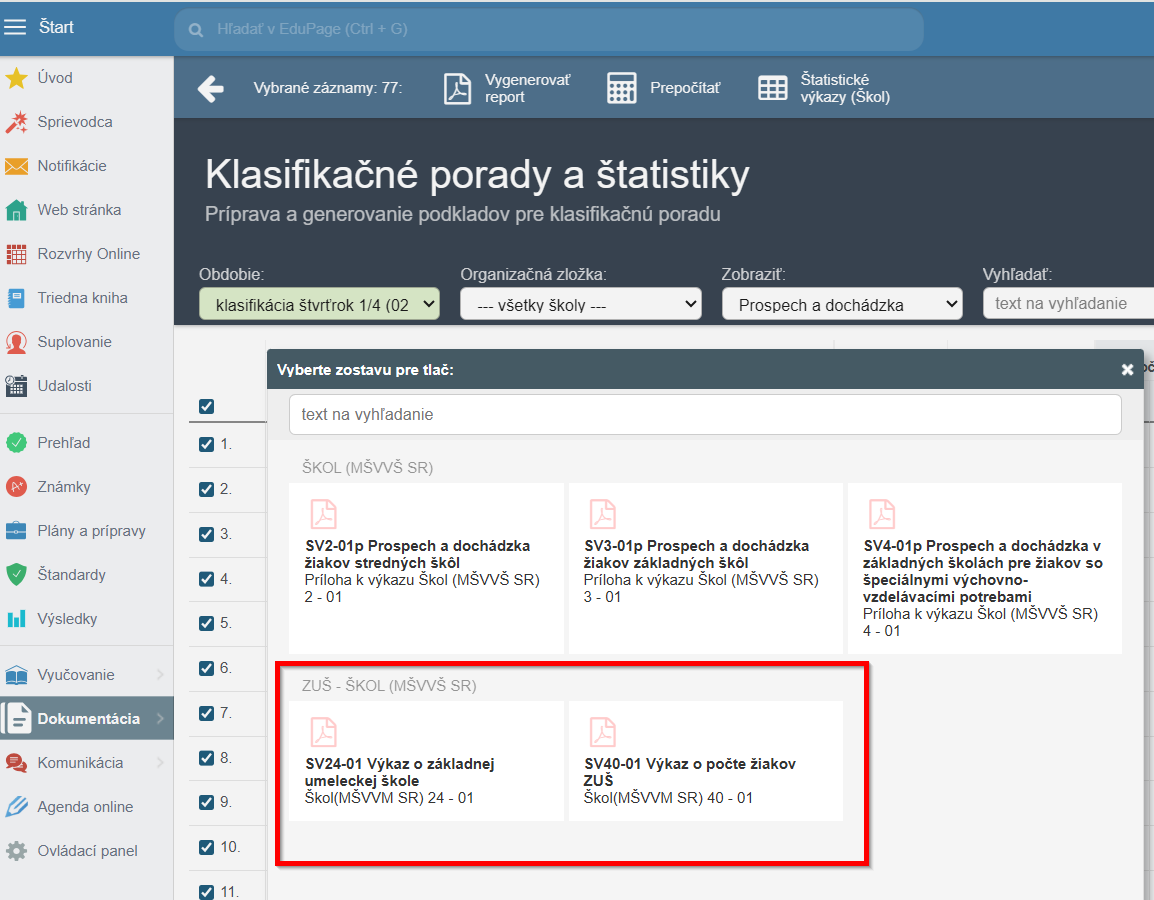
Task: Uncheck the checkbox for row 5
Action: point(207,623)
